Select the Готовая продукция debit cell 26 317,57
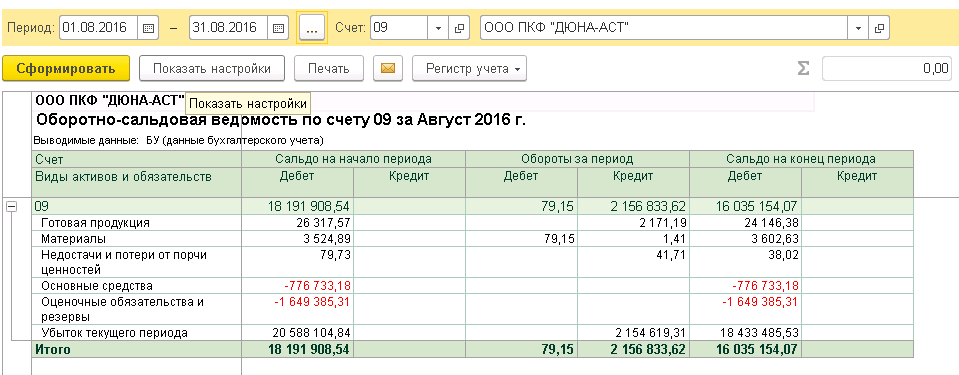 click(297, 223)
